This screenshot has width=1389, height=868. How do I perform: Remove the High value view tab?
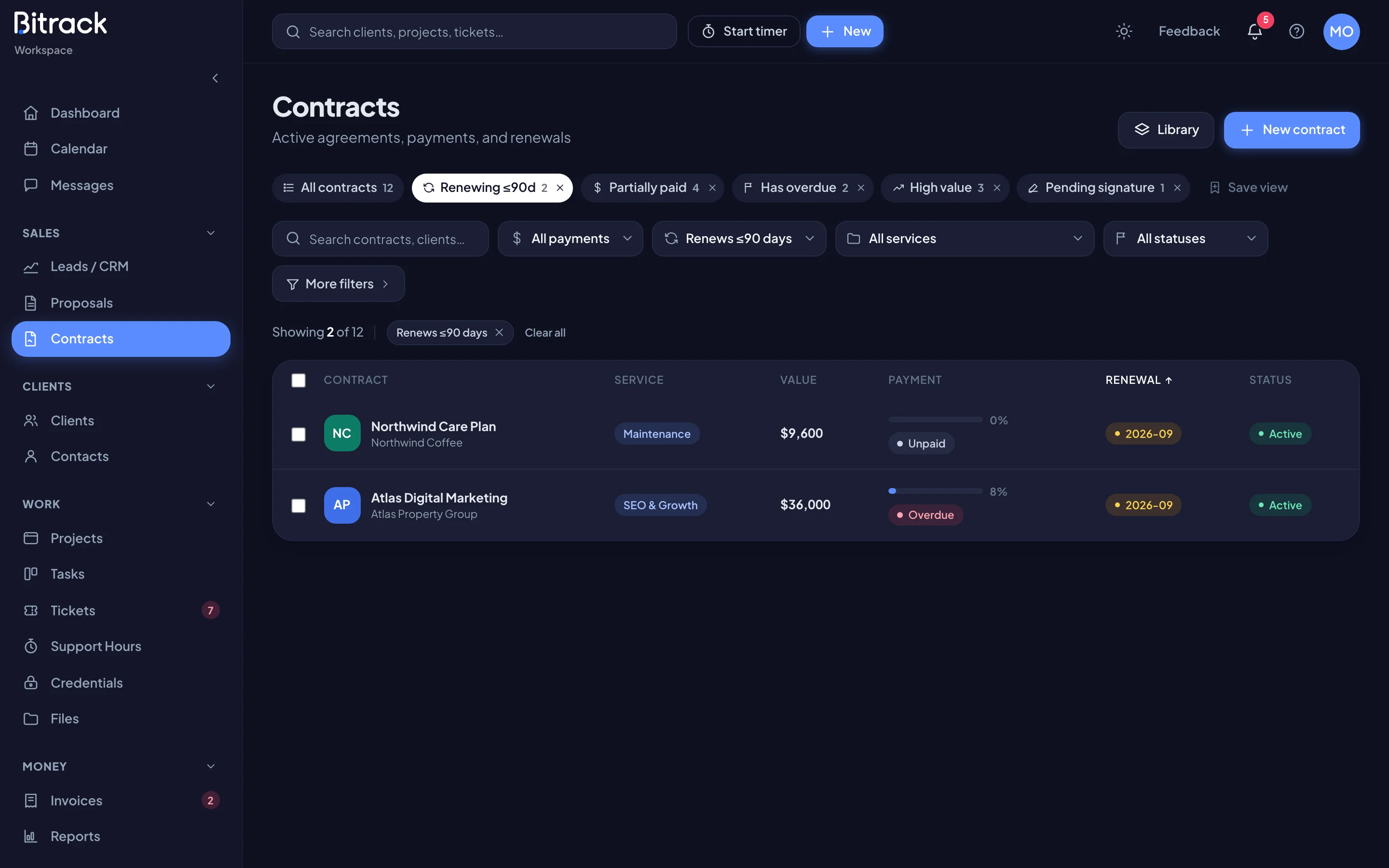pyautogui.click(x=996, y=188)
